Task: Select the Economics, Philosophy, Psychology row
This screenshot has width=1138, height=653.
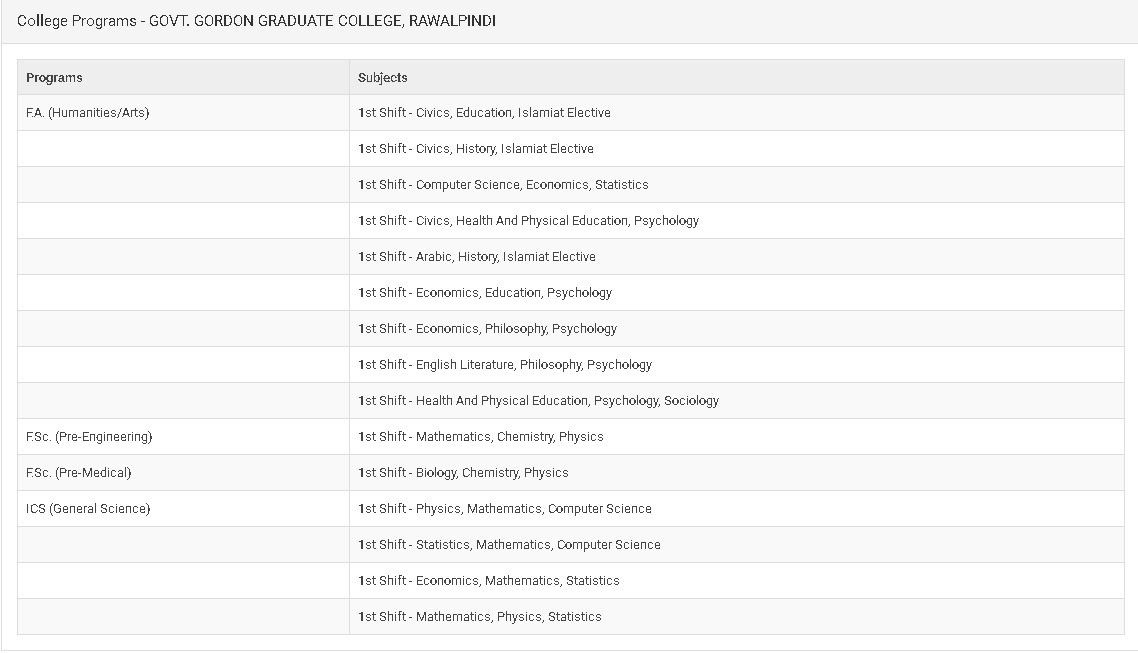Action: (x=487, y=329)
